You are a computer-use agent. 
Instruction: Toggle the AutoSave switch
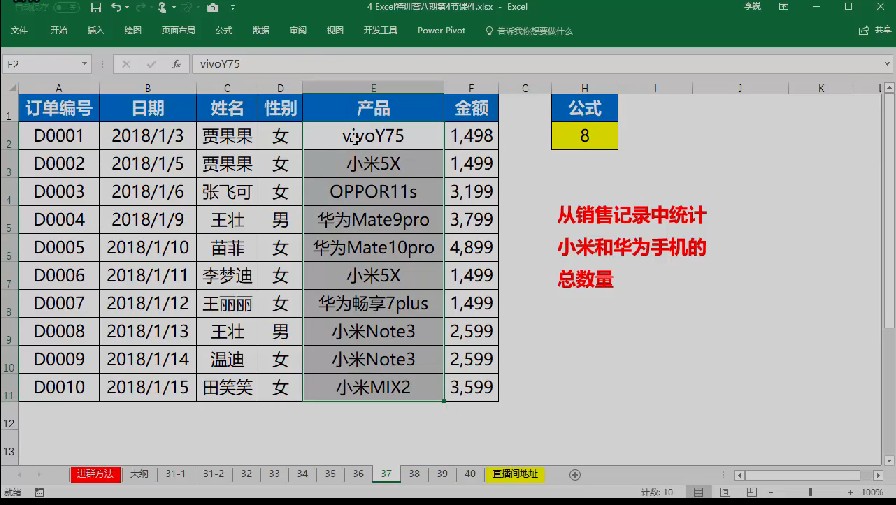point(67,7)
